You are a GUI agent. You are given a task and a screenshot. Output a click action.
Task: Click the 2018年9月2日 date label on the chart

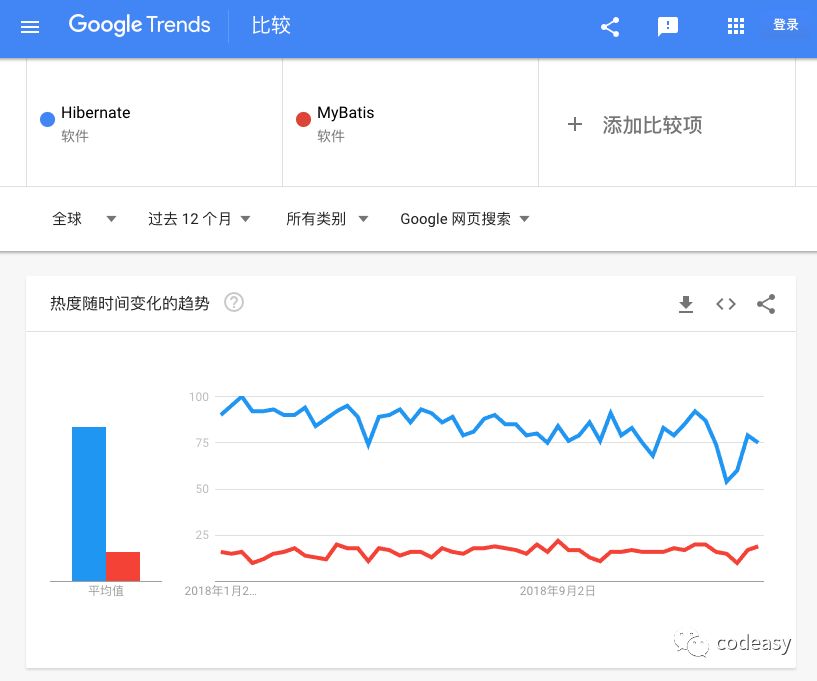(557, 590)
